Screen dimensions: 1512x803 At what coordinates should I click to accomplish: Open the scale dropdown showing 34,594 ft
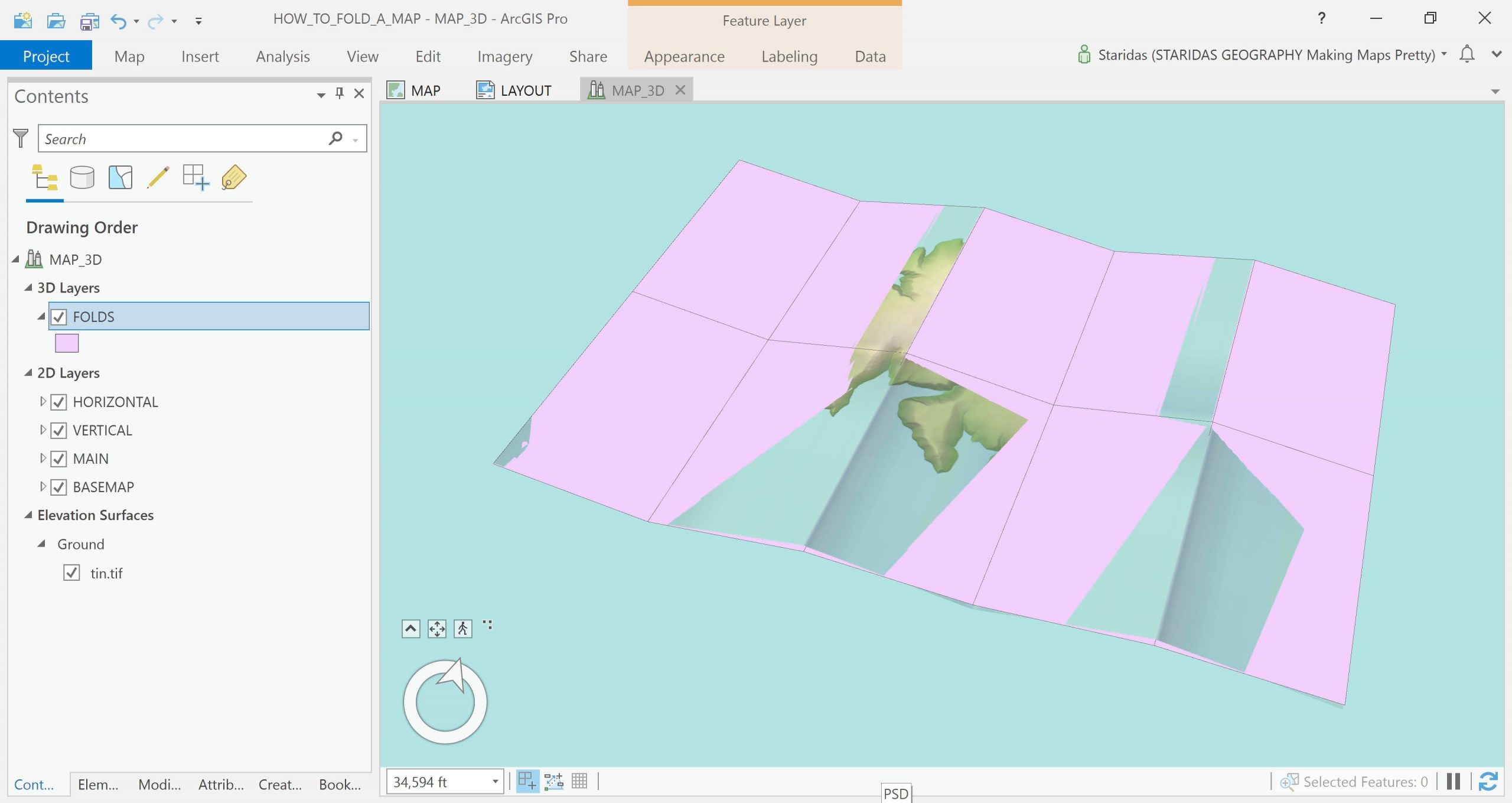tap(495, 782)
